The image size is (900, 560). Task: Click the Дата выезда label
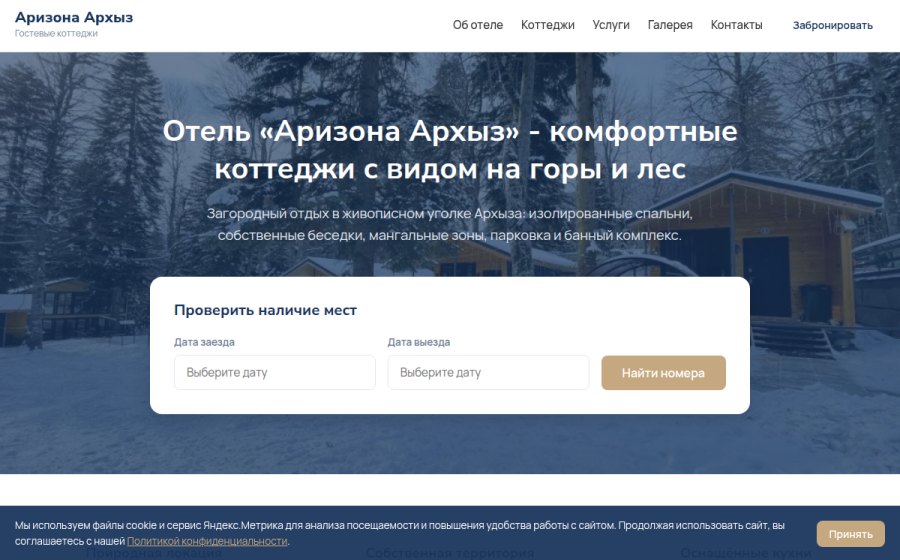pyautogui.click(x=418, y=342)
